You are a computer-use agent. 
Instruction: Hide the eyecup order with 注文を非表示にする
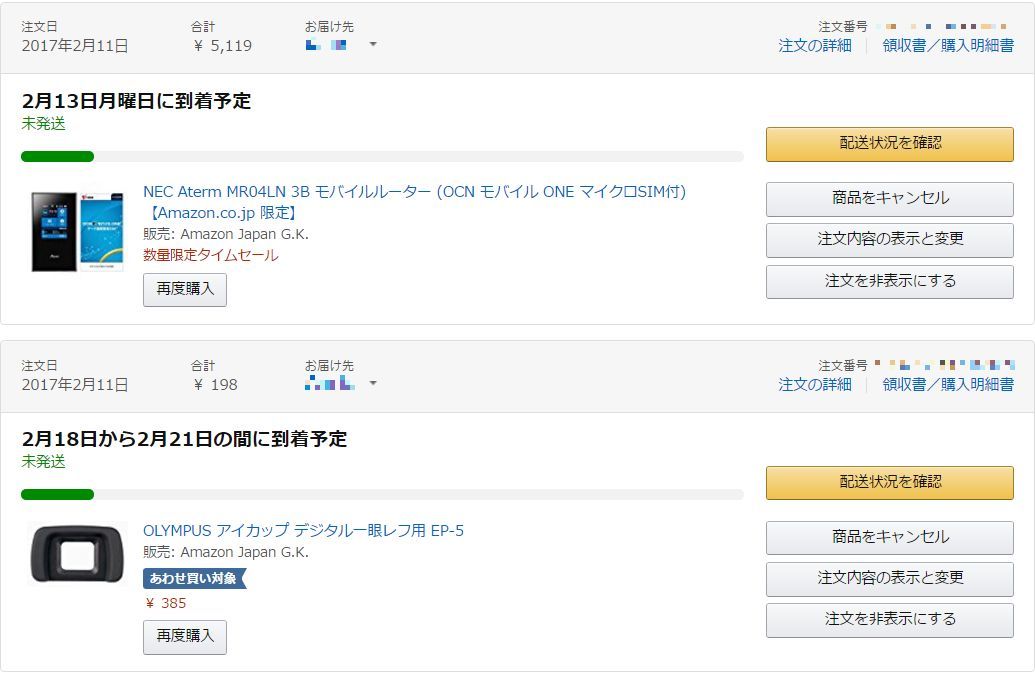click(x=889, y=619)
